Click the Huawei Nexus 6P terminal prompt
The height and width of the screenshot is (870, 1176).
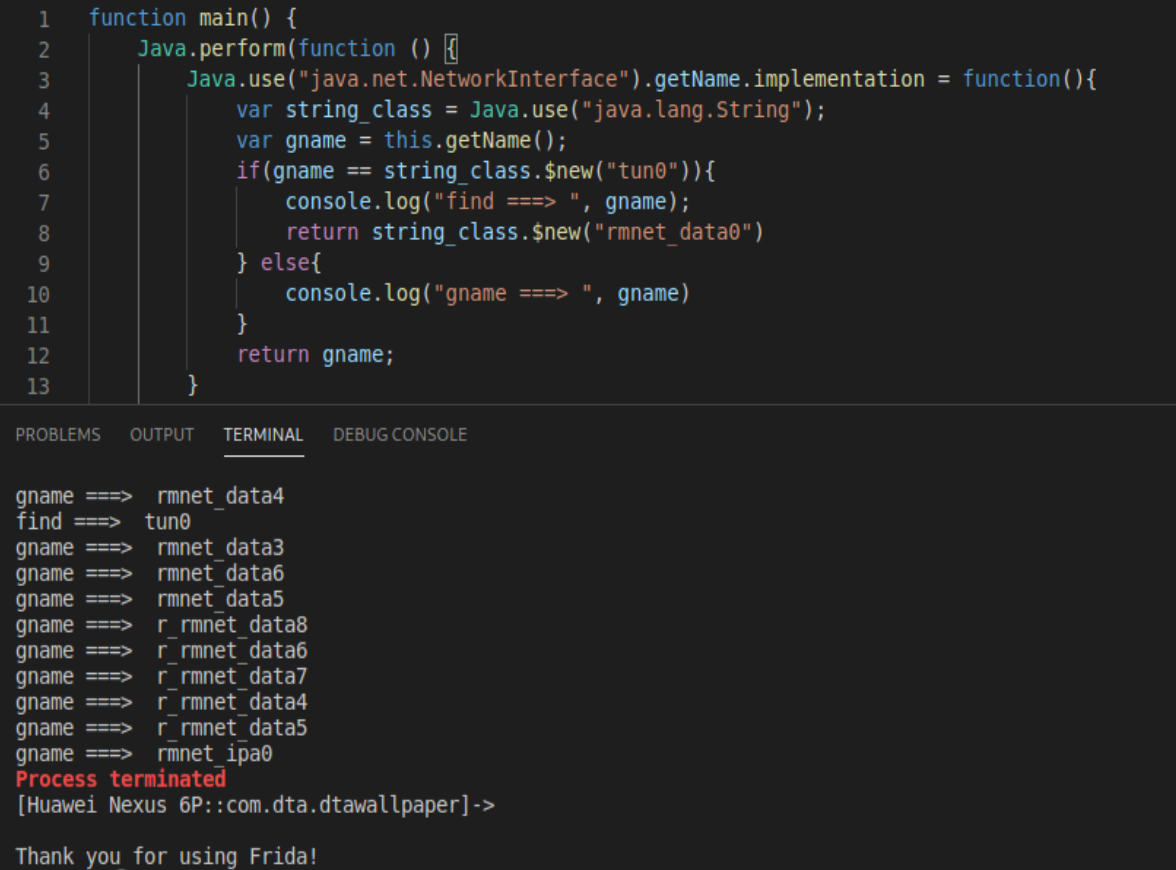pyautogui.click(x=254, y=805)
